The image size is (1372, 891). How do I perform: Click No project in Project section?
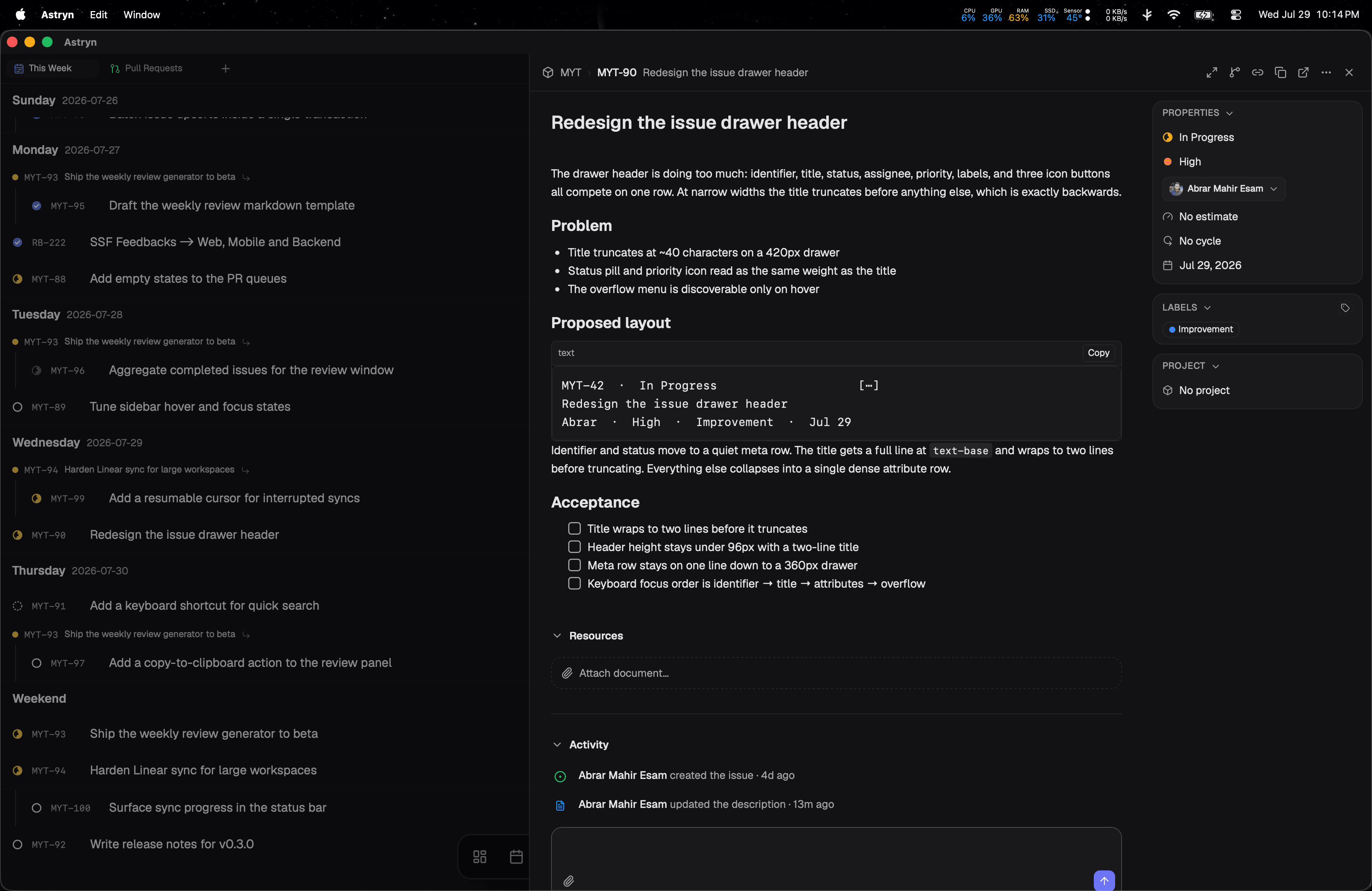[1196, 391]
